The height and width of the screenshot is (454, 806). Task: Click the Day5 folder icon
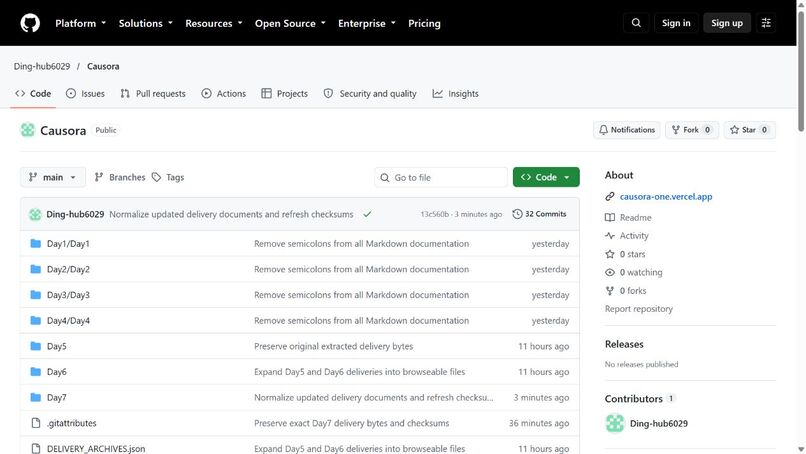35,346
